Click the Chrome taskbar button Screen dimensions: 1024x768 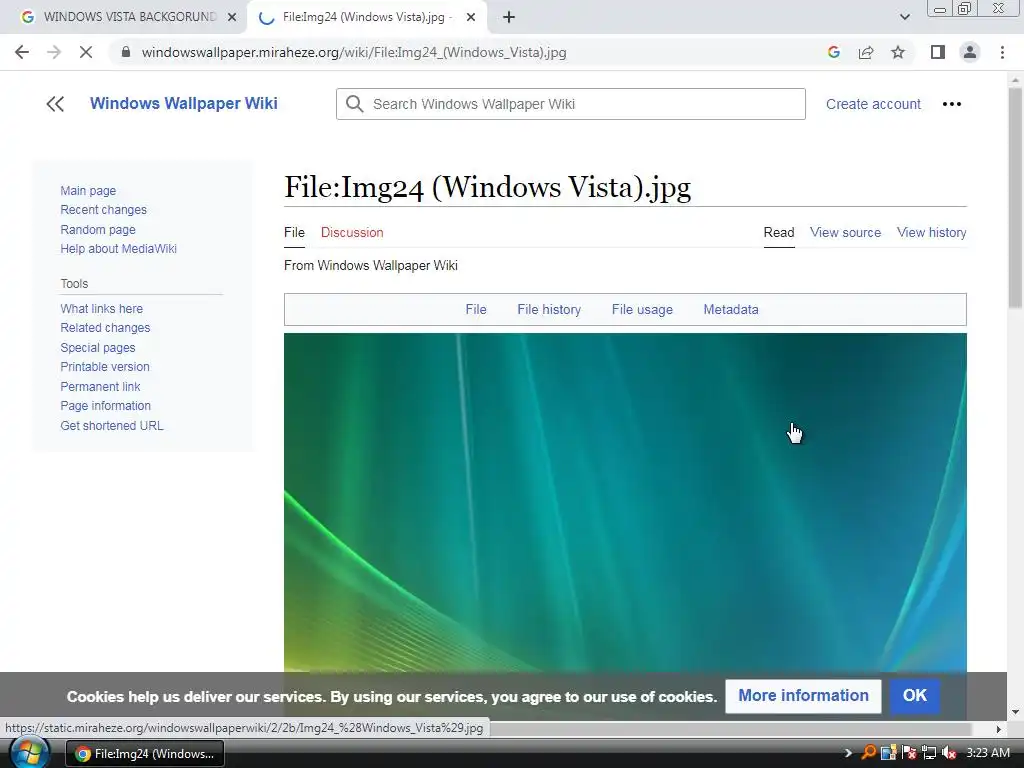(x=145, y=754)
